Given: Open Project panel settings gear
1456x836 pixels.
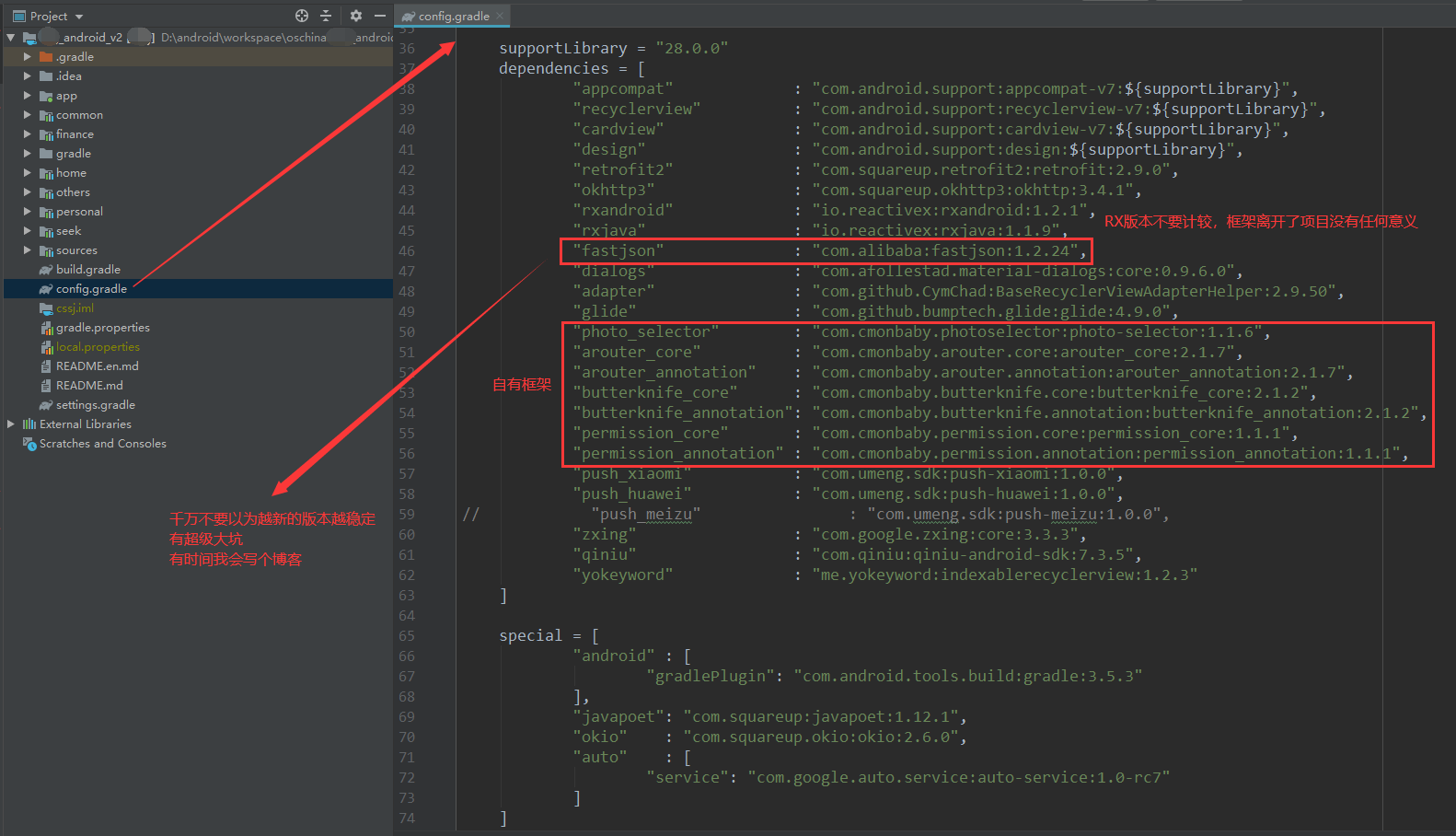Looking at the screenshot, I should coord(356,16).
